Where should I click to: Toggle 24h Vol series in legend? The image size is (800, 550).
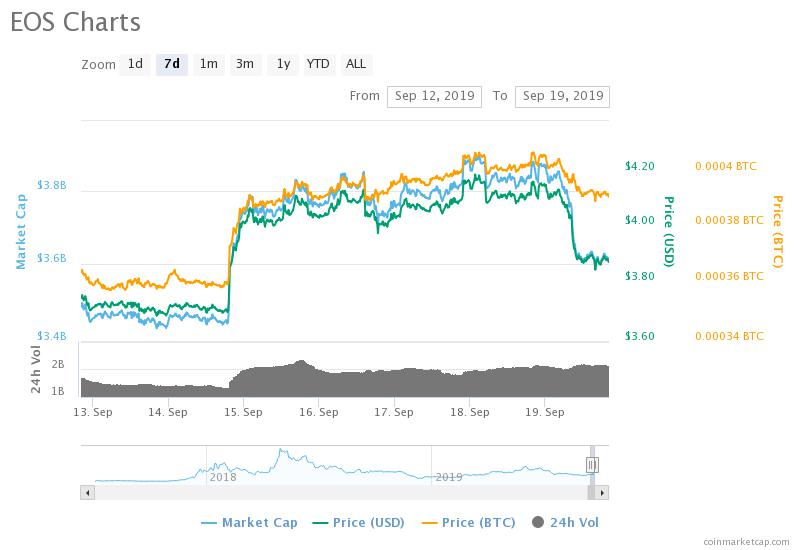565,522
